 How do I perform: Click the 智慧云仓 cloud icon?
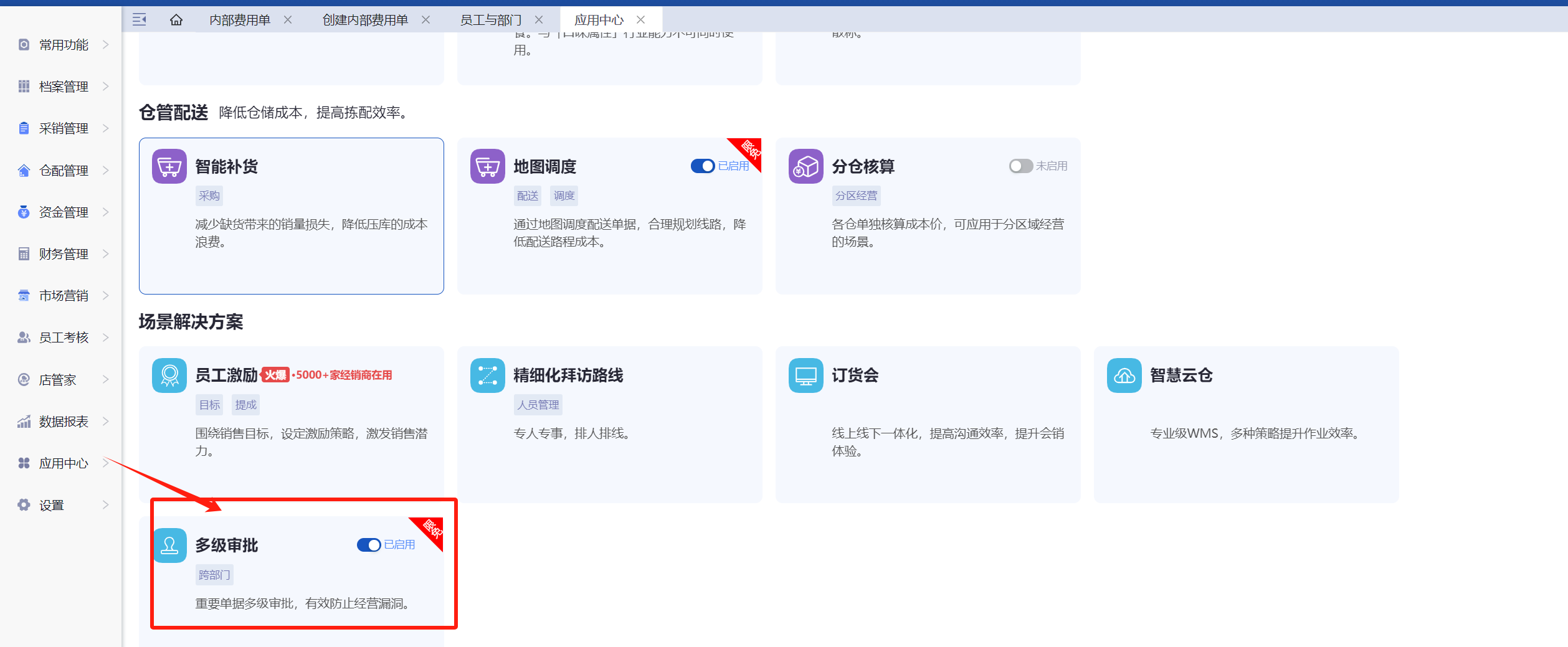[1124, 375]
